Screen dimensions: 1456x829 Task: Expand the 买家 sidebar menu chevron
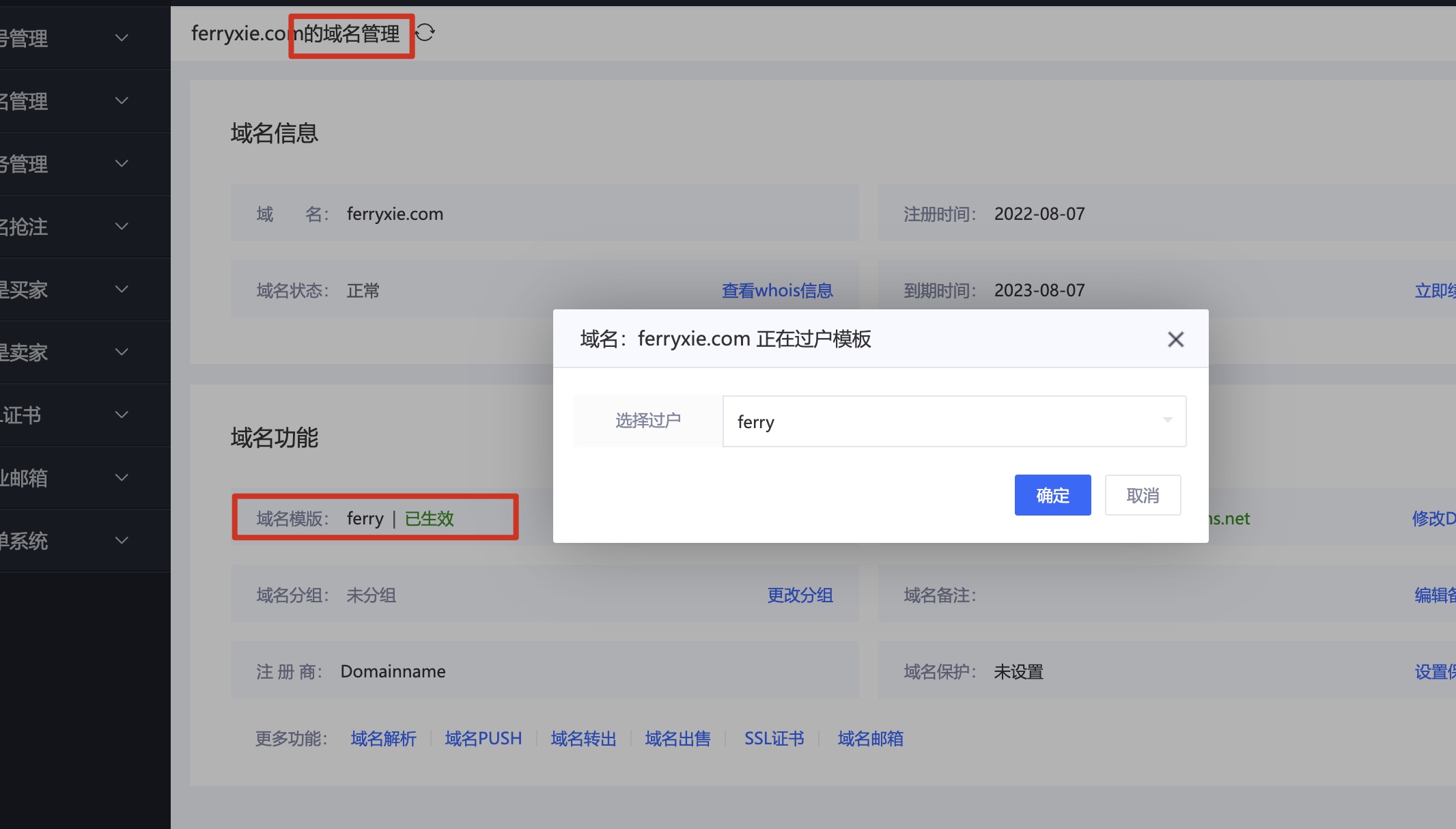[122, 289]
